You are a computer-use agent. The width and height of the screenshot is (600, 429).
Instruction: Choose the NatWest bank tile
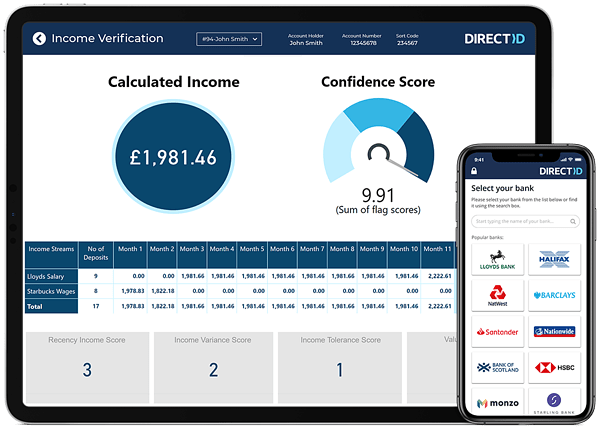(x=497, y=295)
